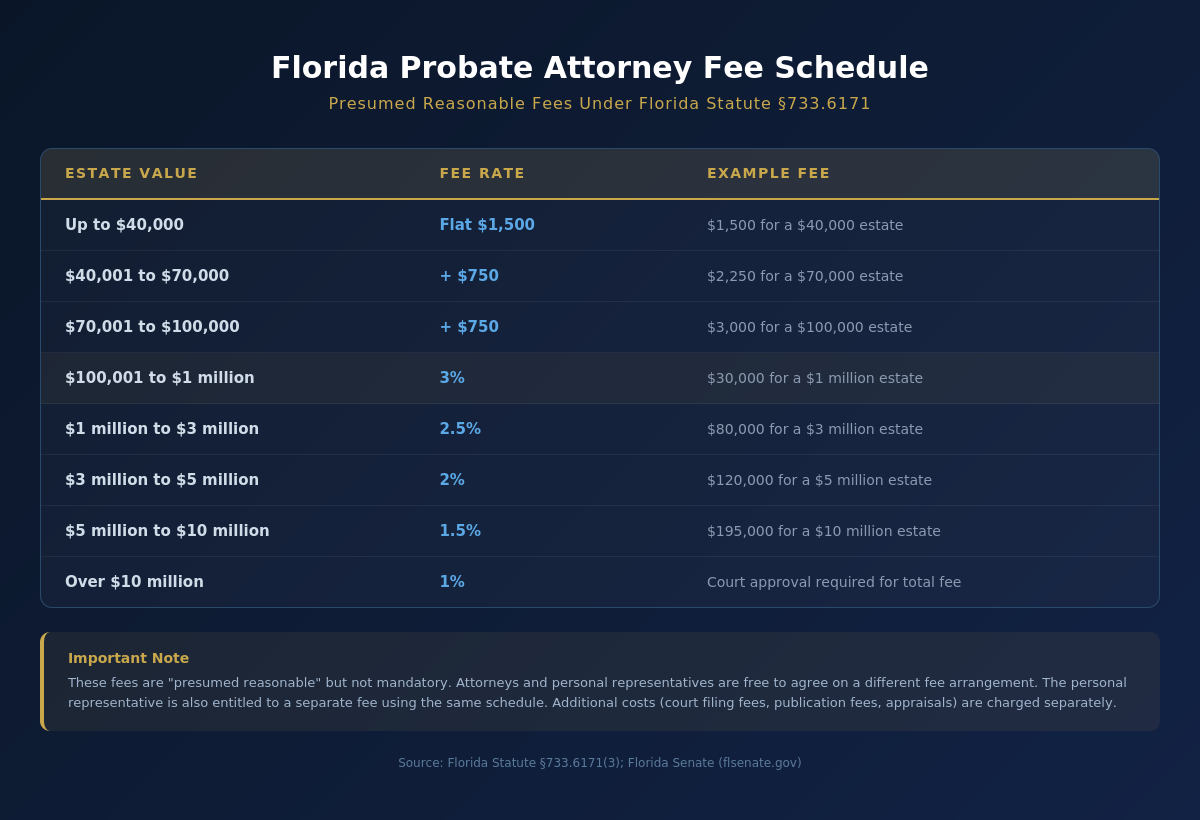1200x820 pixels.
Task: Select the $1 million to $3 million label
Action: pyautogui.click(x=162, y=429)
